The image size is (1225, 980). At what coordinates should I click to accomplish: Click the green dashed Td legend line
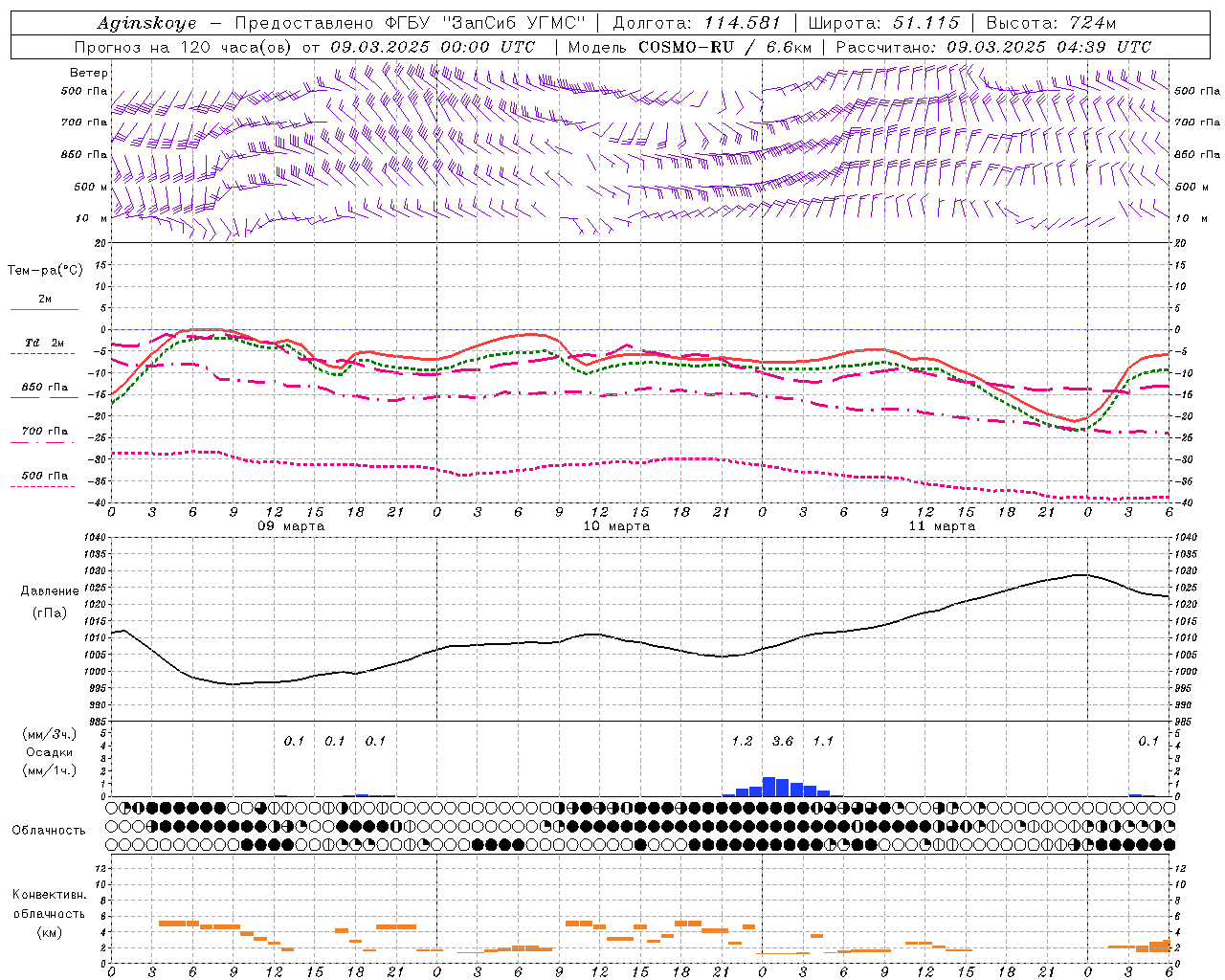42,354
